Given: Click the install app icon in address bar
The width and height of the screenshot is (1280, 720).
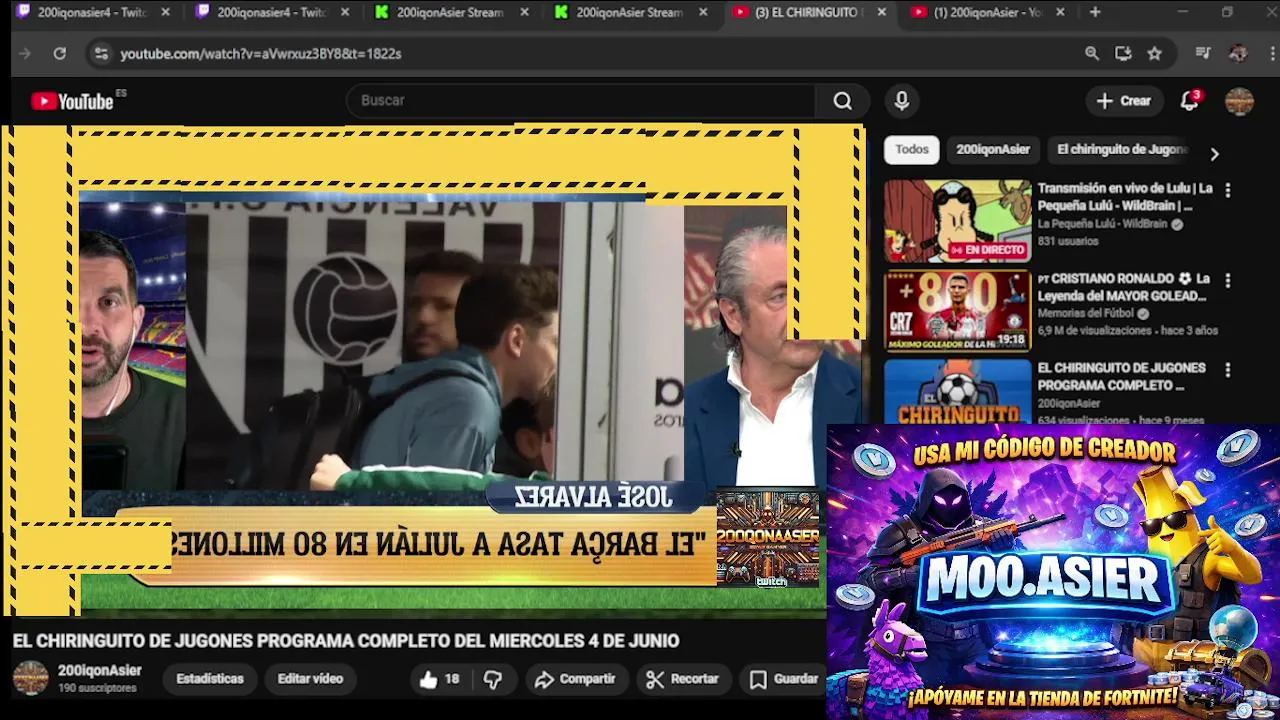Looking at the screenshot, I should [1123, 54].
